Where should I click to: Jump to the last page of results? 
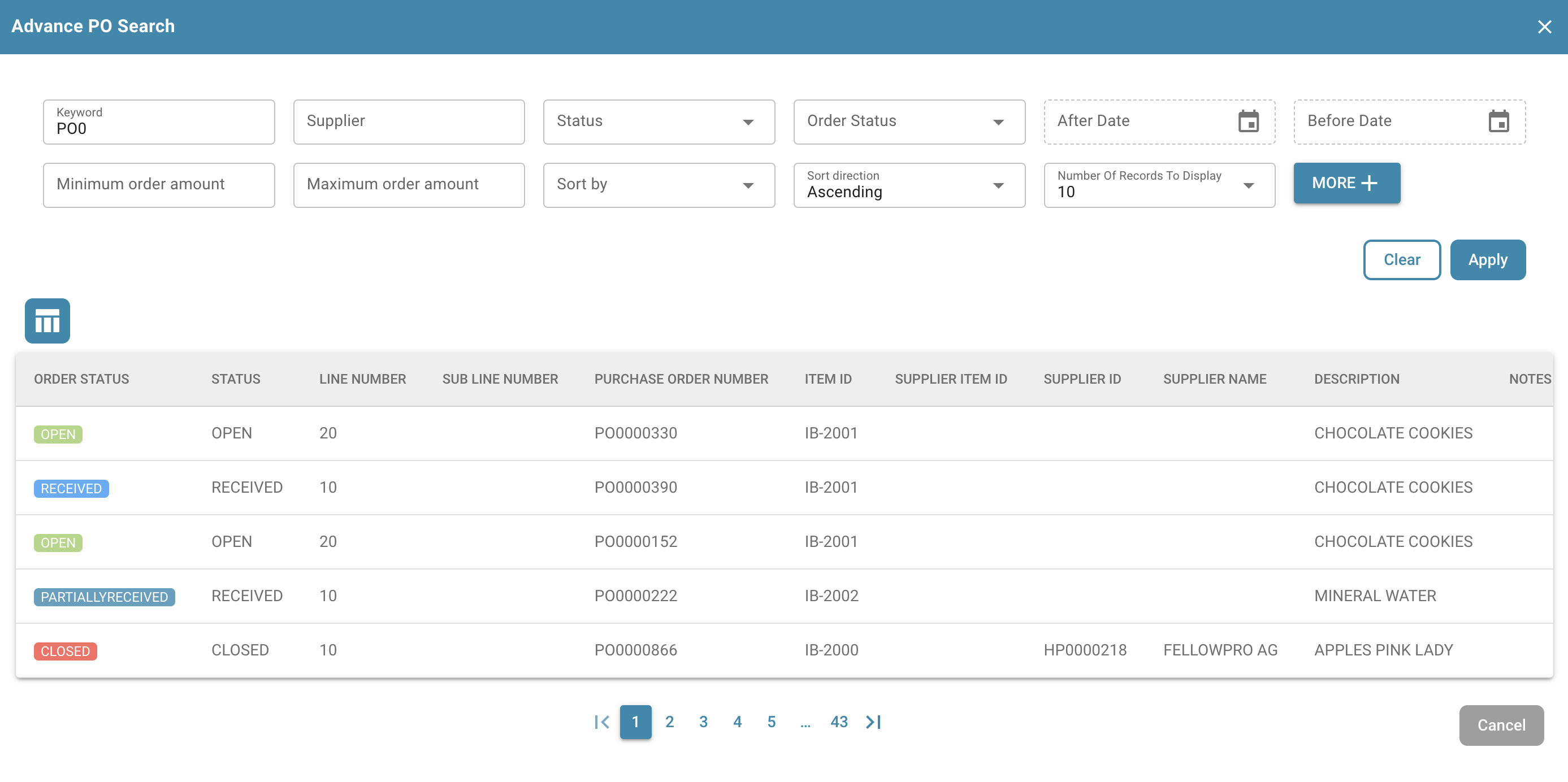tap(873, 722)
